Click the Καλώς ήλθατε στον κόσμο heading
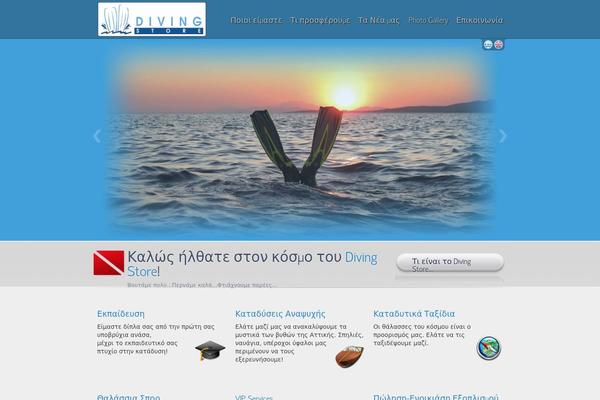 coord(252,264)
